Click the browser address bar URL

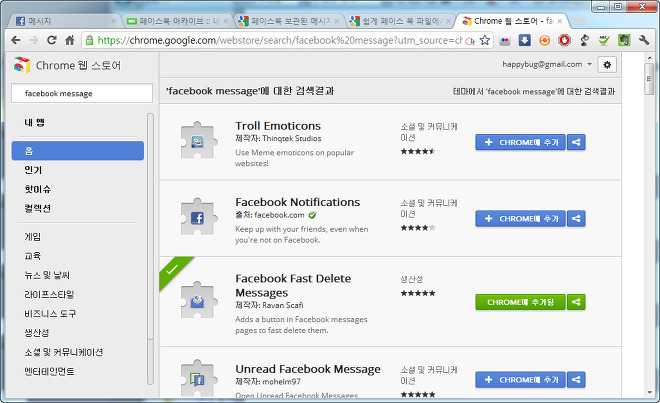click(x=278, y=40)
